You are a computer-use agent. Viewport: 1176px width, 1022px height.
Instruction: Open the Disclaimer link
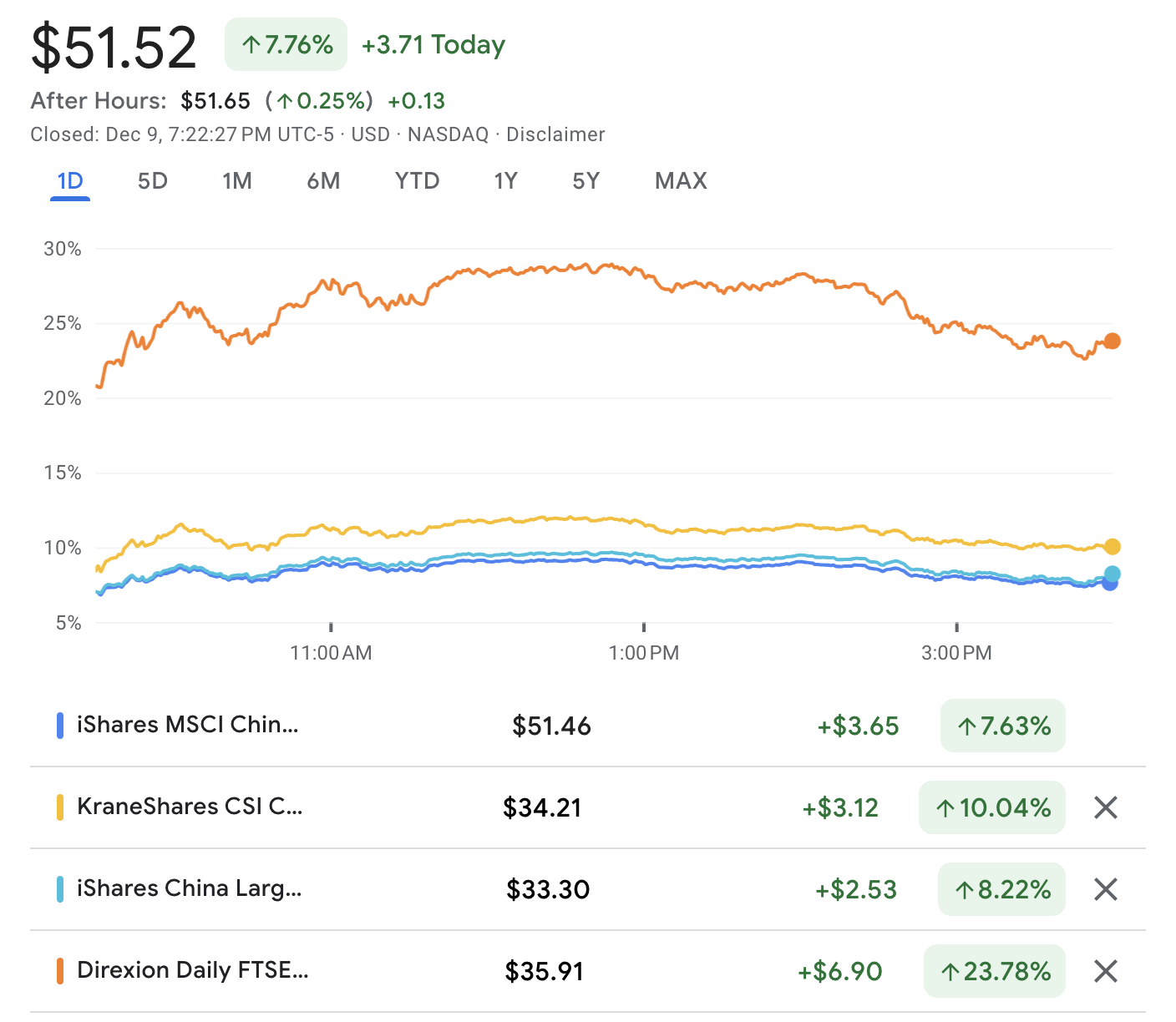tap(555, 134)
